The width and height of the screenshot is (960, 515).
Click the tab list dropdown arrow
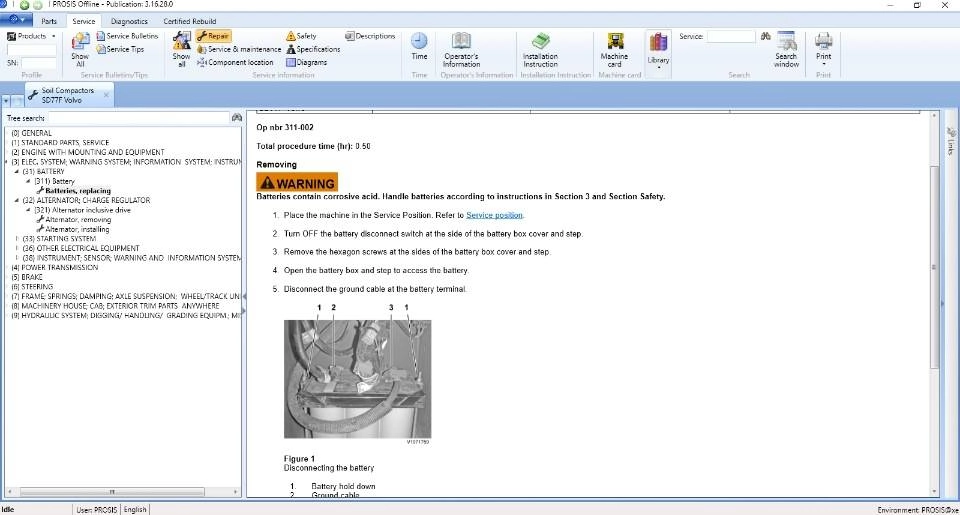point(6,100)
